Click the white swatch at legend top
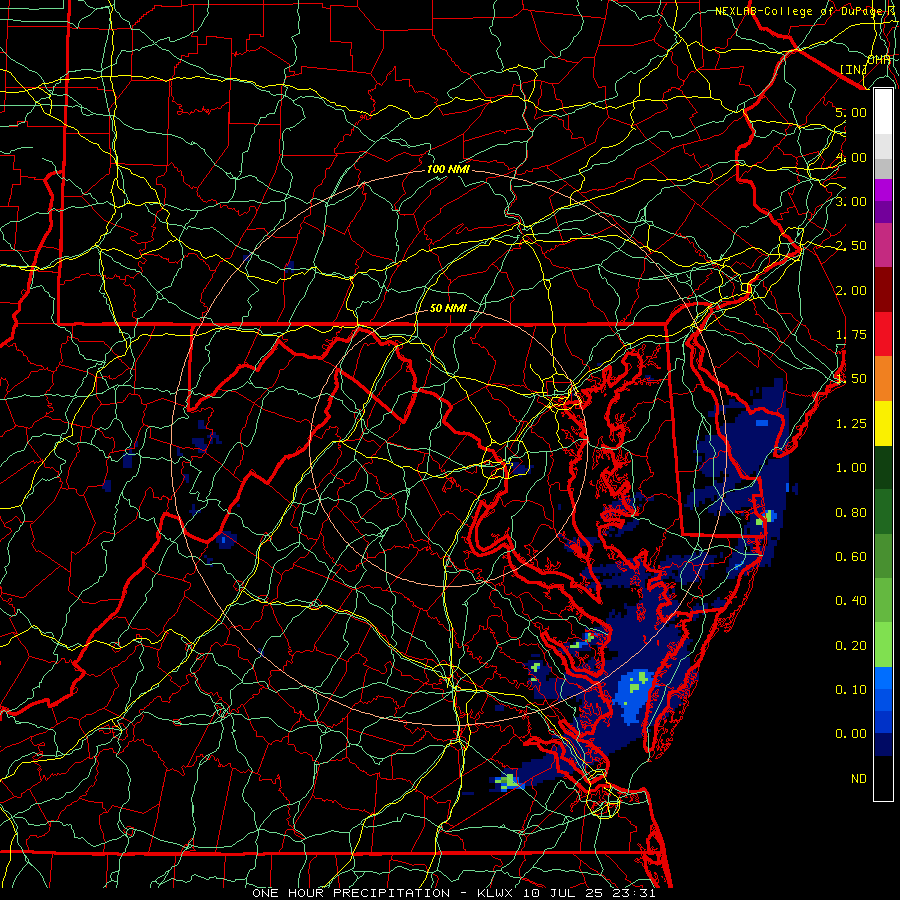This screenshot has height=900, width=900. pyautogui.click(x=883, y=112)
